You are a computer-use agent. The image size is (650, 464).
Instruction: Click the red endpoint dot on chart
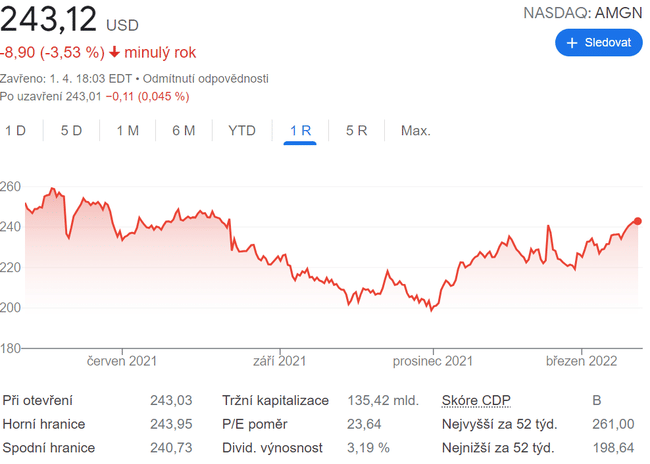(x=638, y=221)
